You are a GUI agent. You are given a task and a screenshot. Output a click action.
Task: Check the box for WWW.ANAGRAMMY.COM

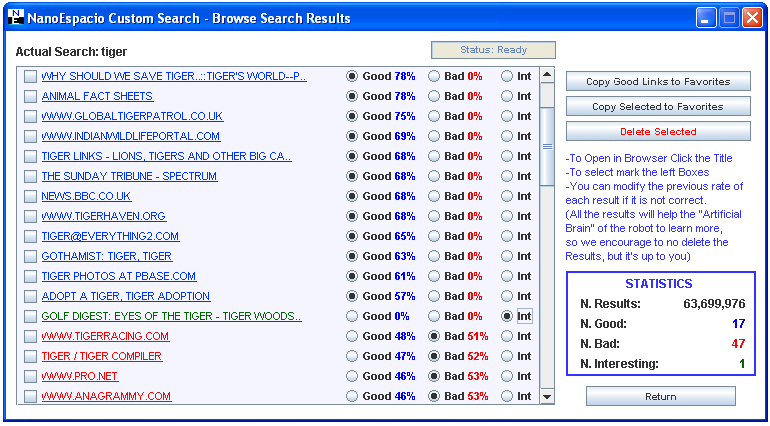tap(30, 397)
